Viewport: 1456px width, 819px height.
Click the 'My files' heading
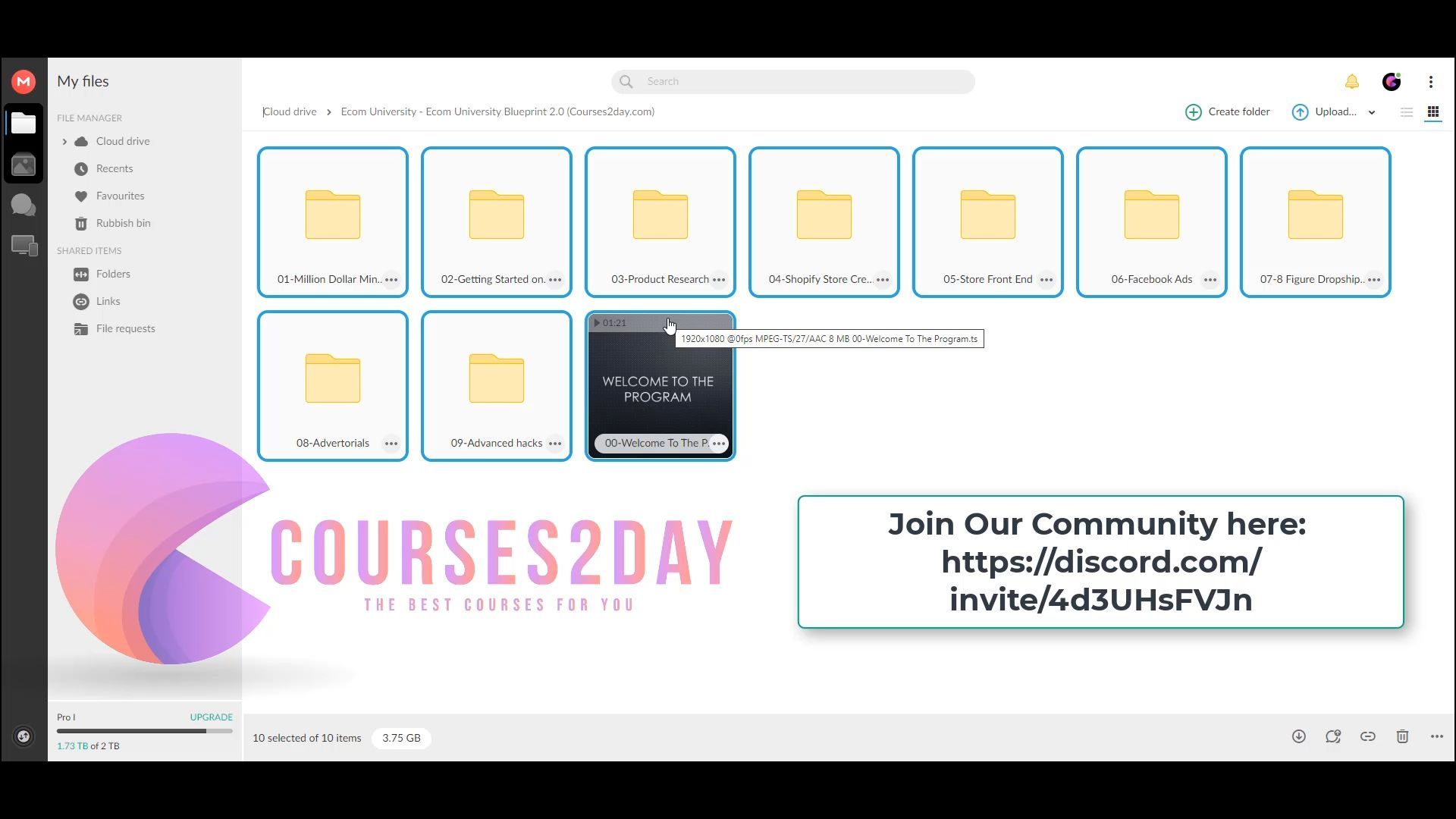(x=83, y=81)
